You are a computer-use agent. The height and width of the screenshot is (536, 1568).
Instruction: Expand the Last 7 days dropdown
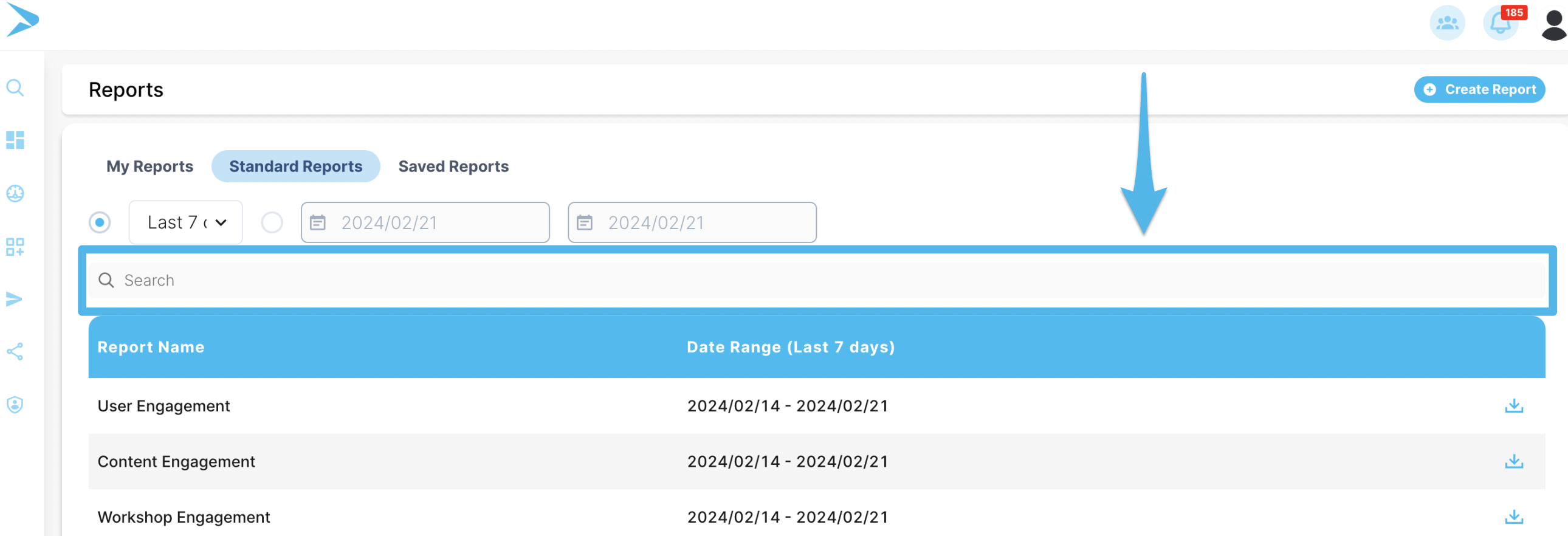point(185,222)
